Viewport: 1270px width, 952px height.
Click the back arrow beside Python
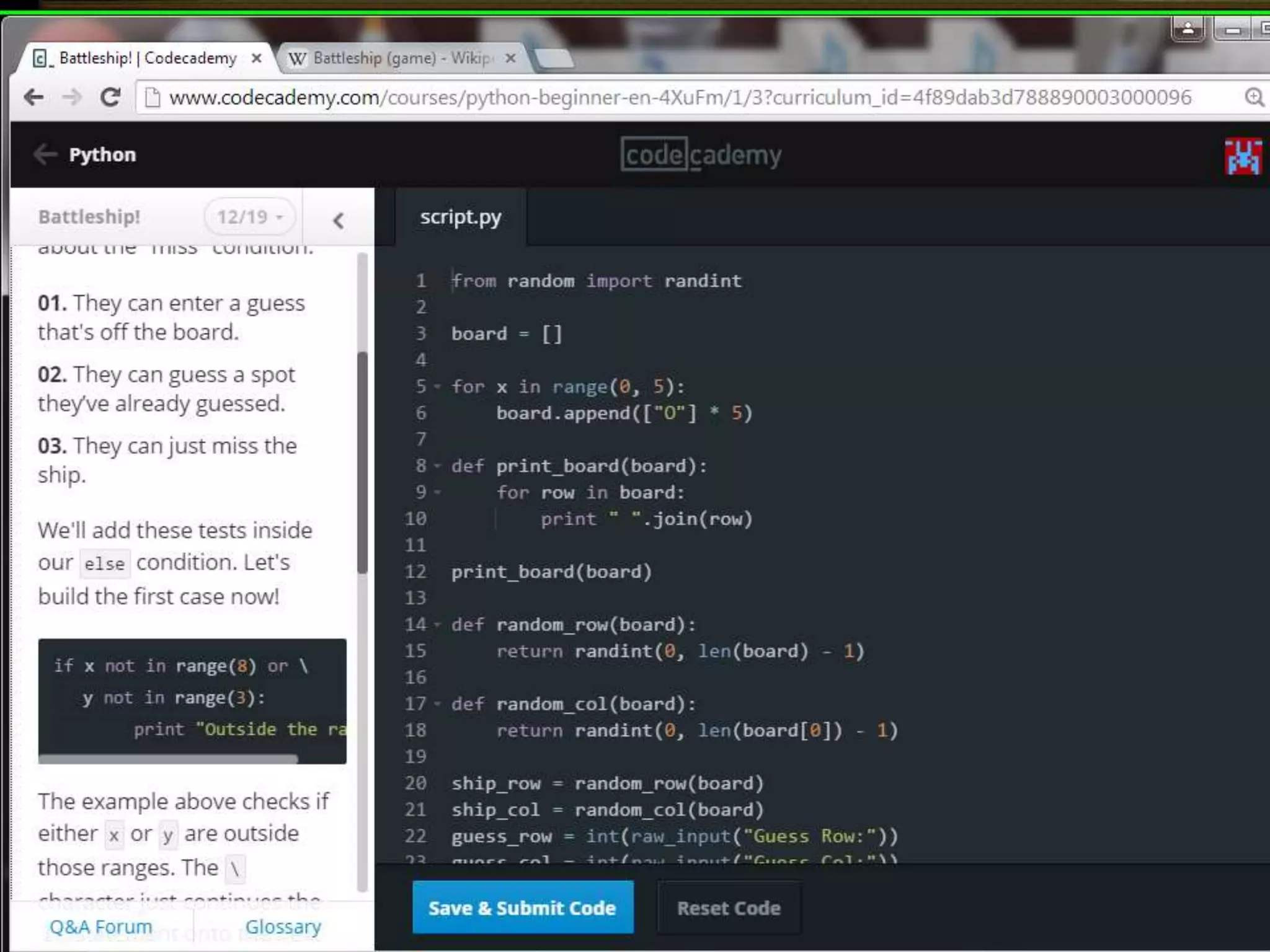[45, 154]
